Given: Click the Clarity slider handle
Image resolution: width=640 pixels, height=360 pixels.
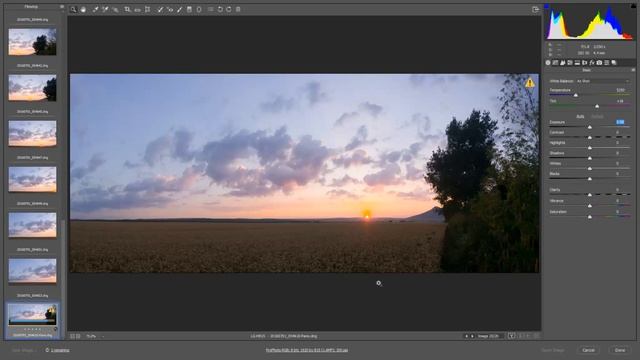Looking at the screenshot, I should tap(590, 195).
